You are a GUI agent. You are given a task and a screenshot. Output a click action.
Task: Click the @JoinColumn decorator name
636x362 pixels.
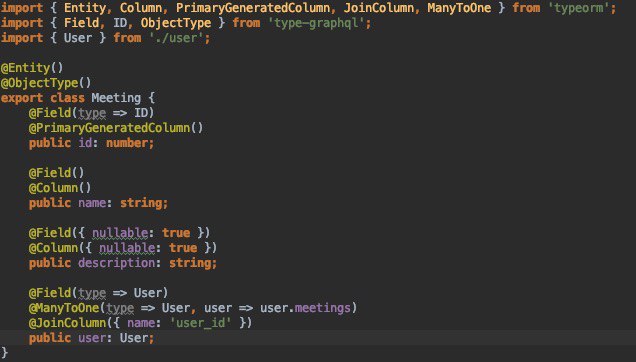[x=67, y=323]
